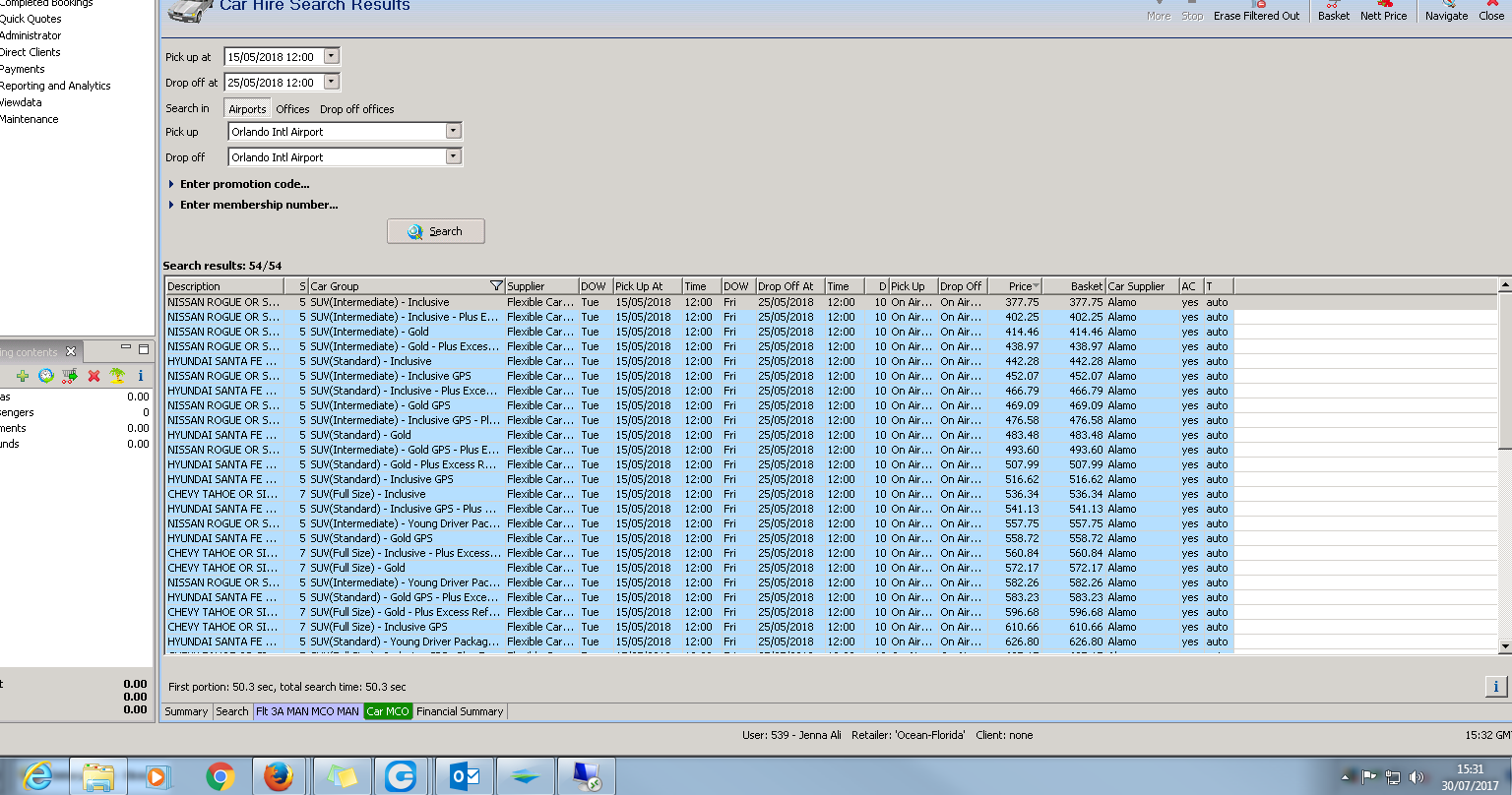
Task: Open Reporting and Analytics in left menu
Action: point(55,86)
